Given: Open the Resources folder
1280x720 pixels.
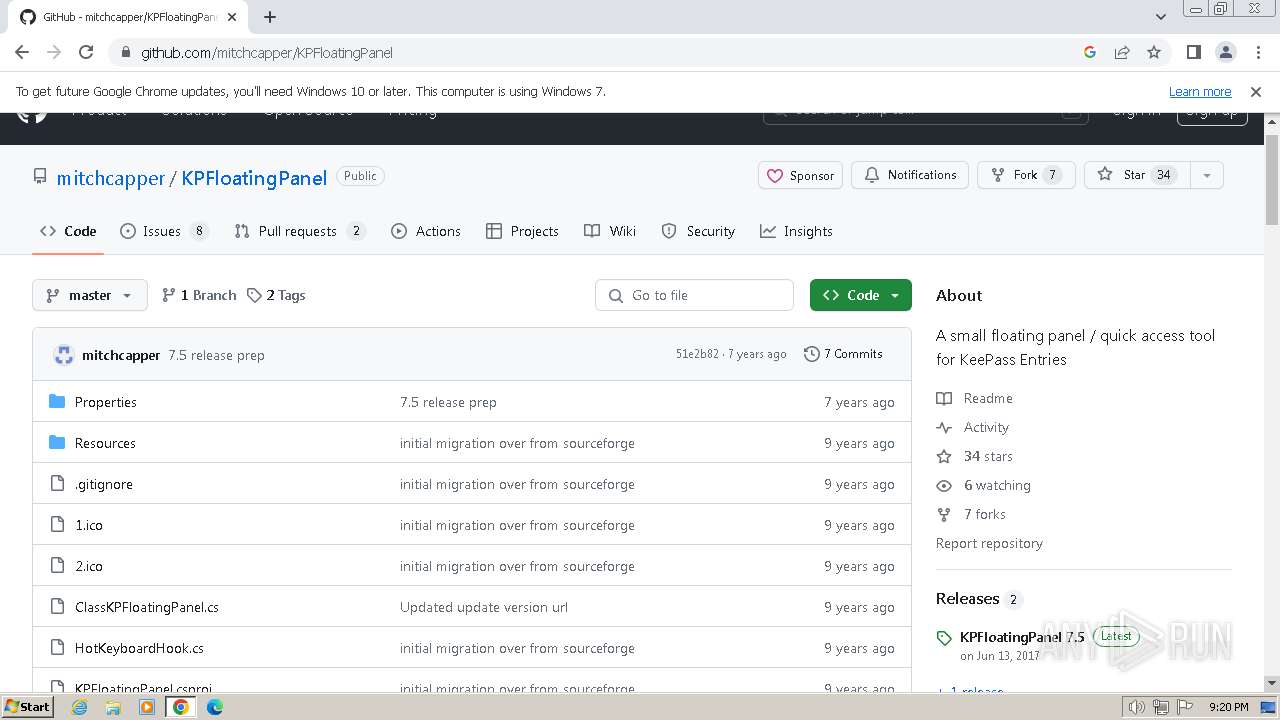Looking at the screenshot, I should pyautogui.click(x=105, y=443).
